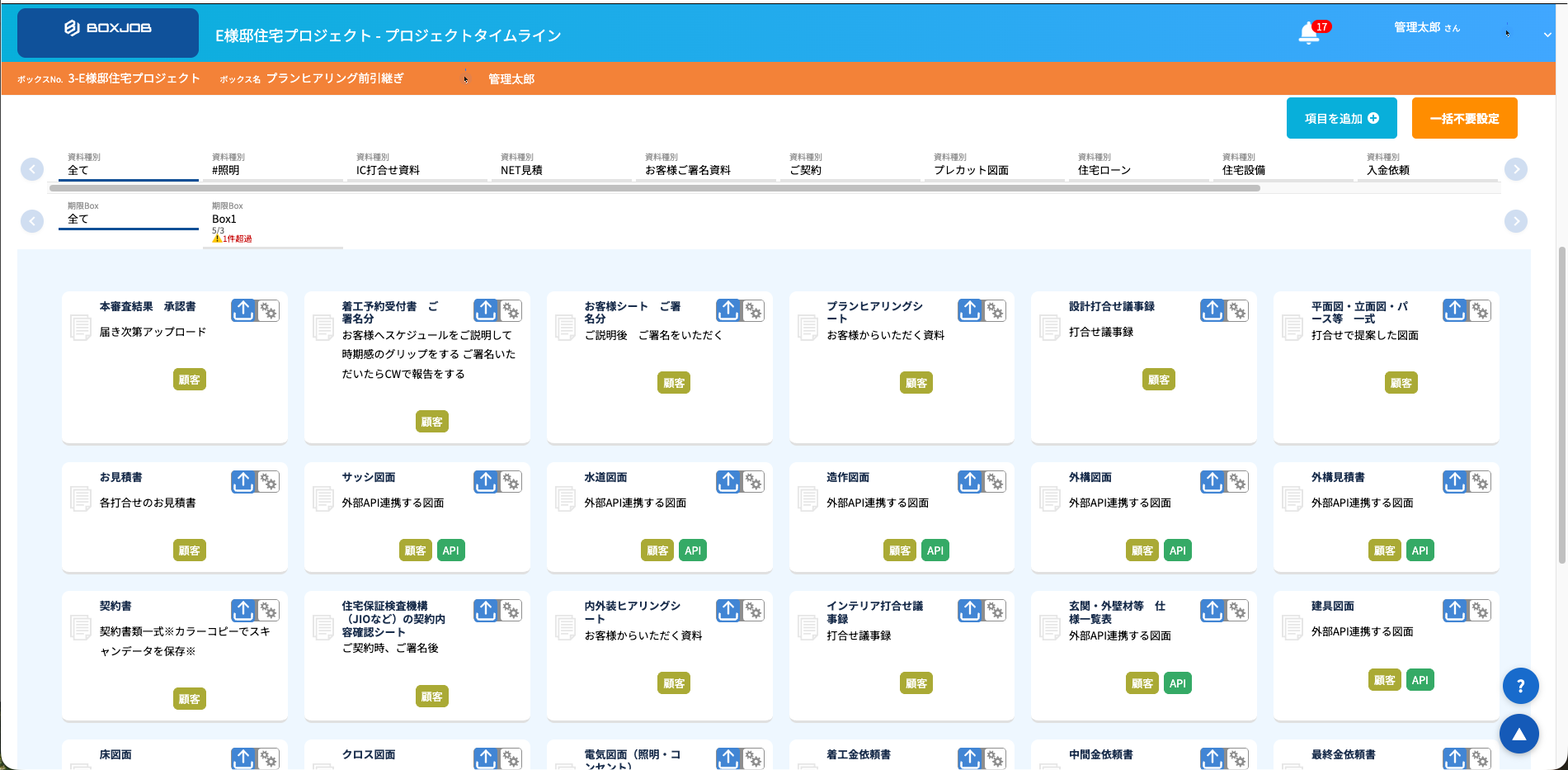The image size is (1568, 770).
Task: Click the 最終金依頼書 card title
Action: (1343, 754)
